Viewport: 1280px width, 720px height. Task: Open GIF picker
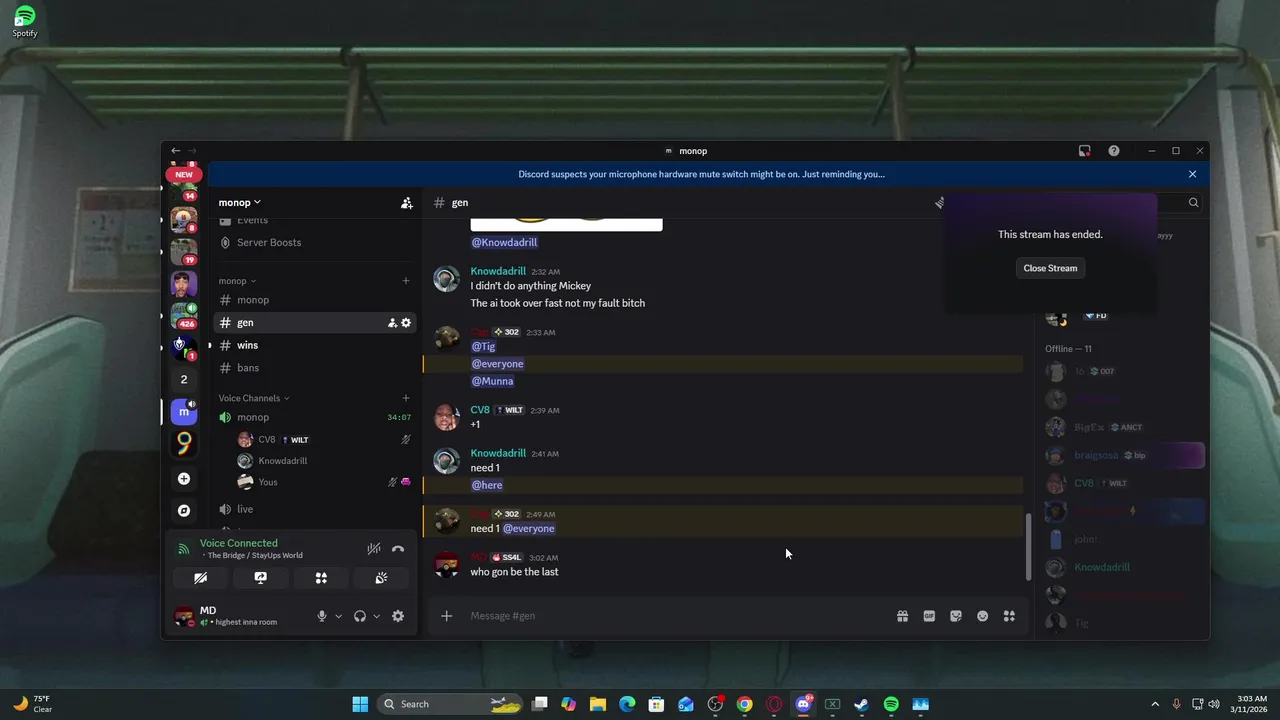pos(929,616)
